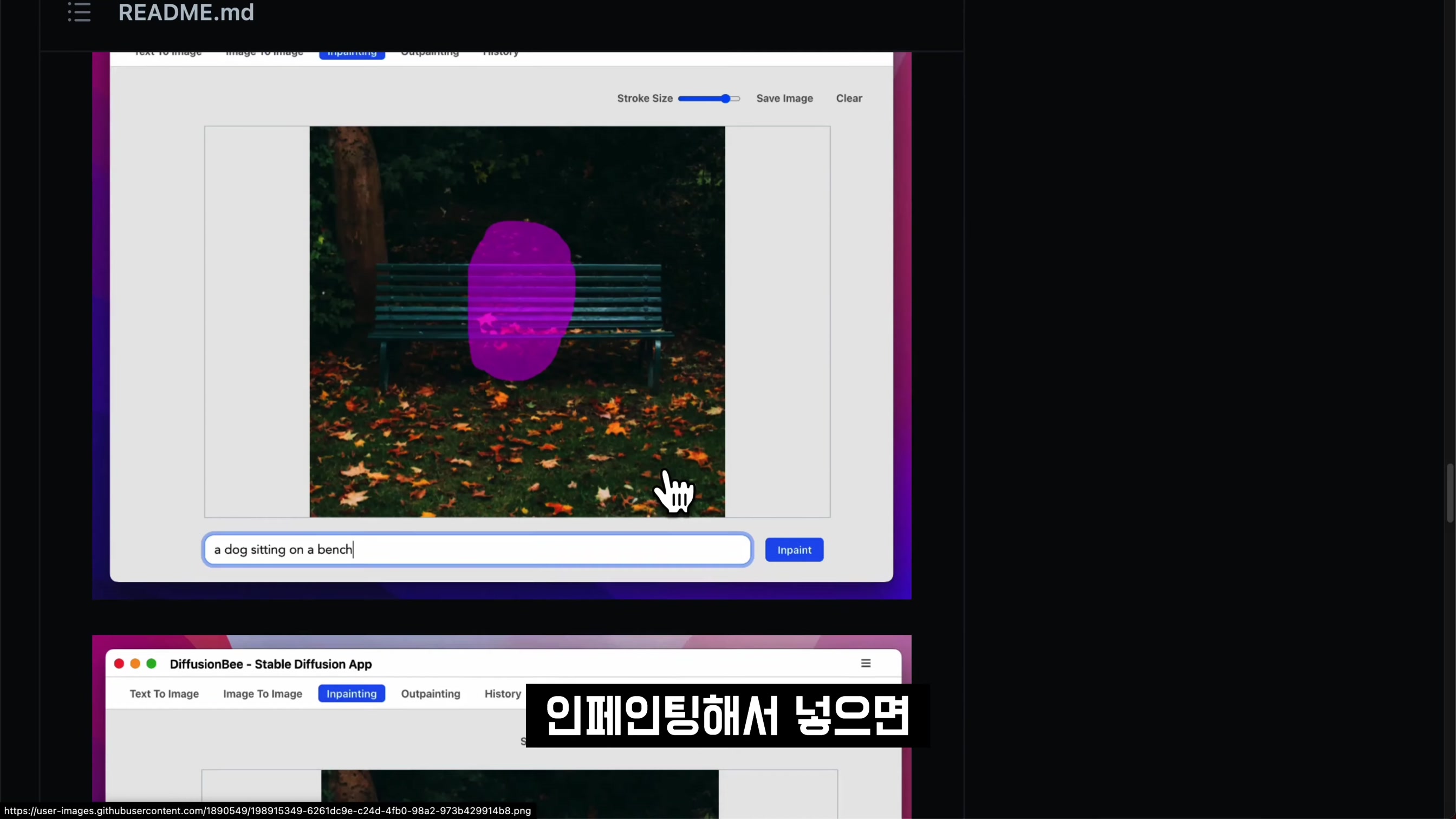1456x819 pixels.
Task: Click the red close dot of DiffusionBee window
Action: (119, 664)
